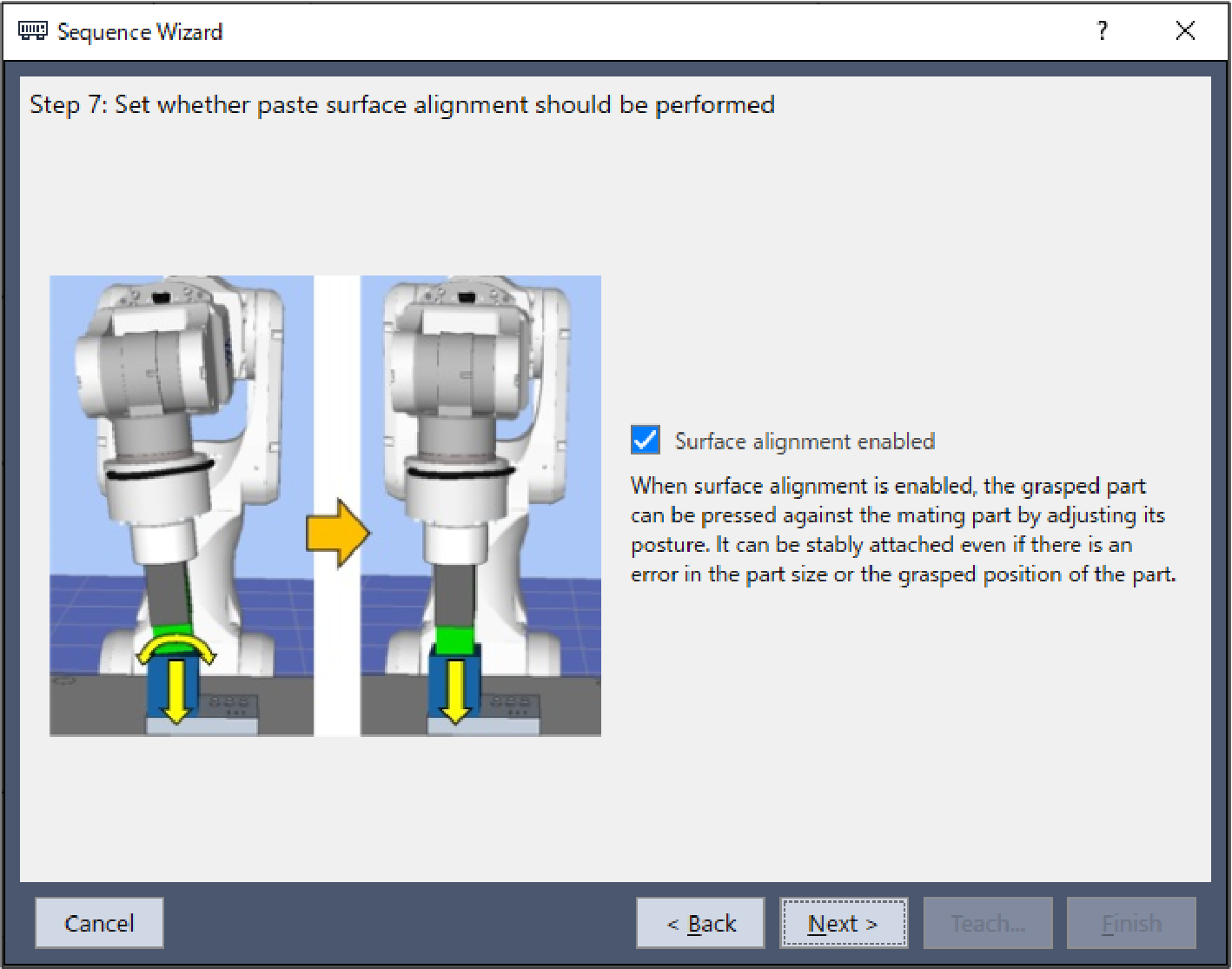
Task: Click the 'Surface alignment enabled' label text
Action: [x=804, y=441]
